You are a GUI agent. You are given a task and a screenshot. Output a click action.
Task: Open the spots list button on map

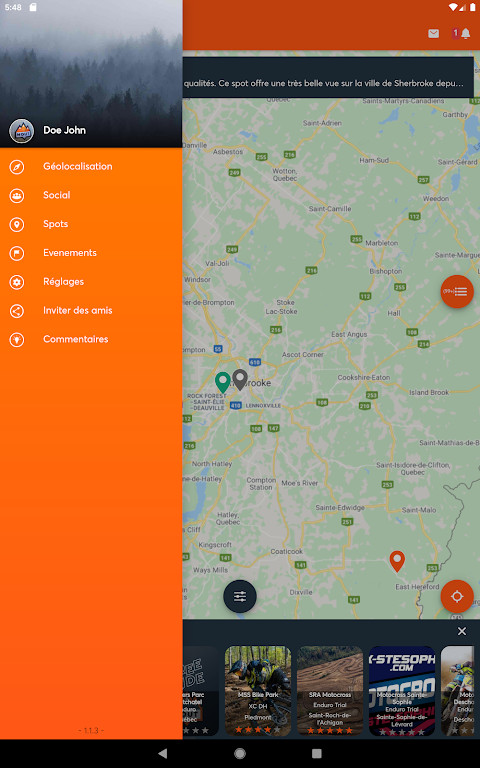[457, 291]
